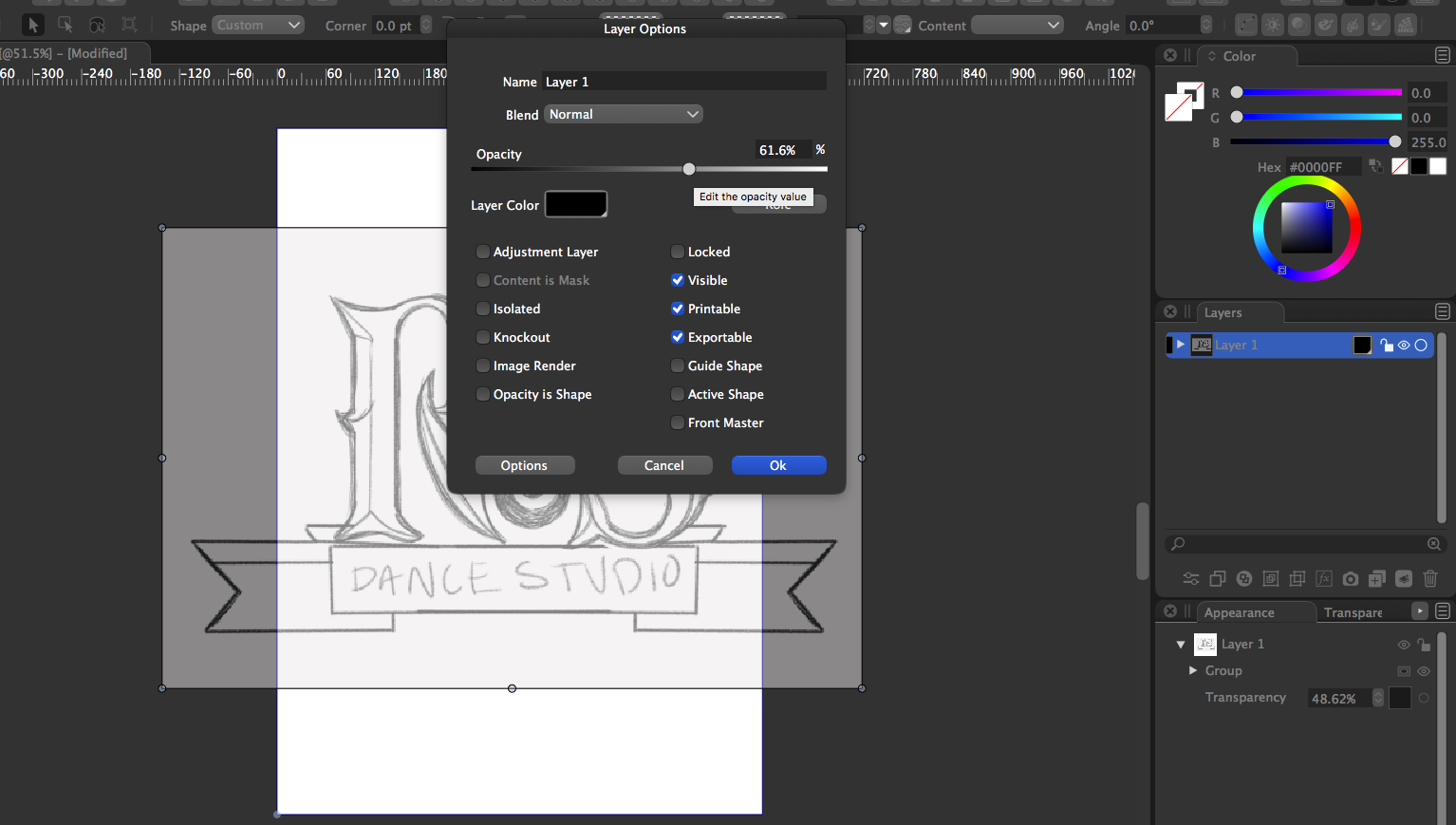
Task: Click the lock icon on Layer 1 row
Action: 1387,346
